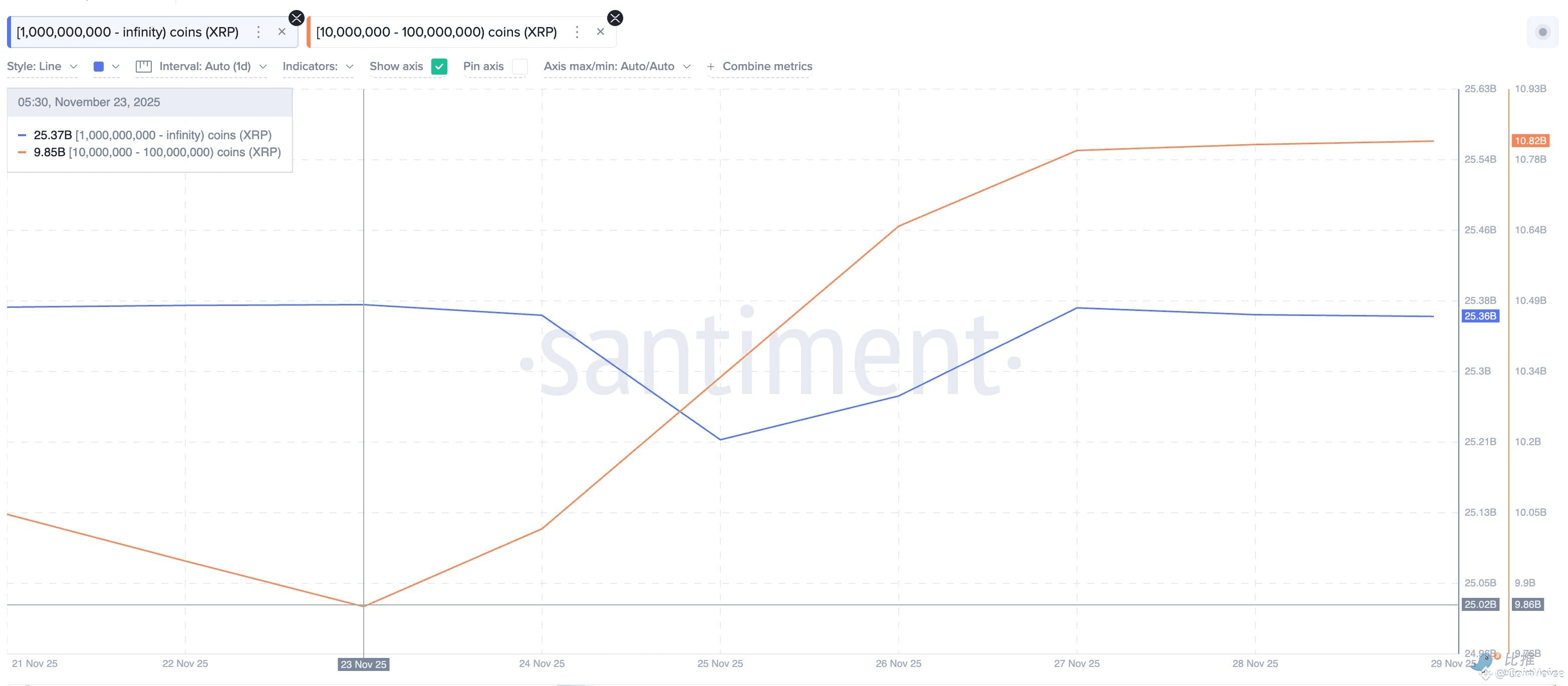
Task: Open three-dot menu for 10,000,000 - 100,000,000 metric
Action: (x=577, y=32)
